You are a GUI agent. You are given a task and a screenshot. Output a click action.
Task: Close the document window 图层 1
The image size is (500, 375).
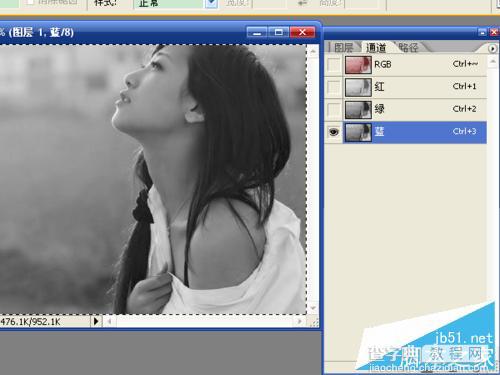tap(302, 32)
